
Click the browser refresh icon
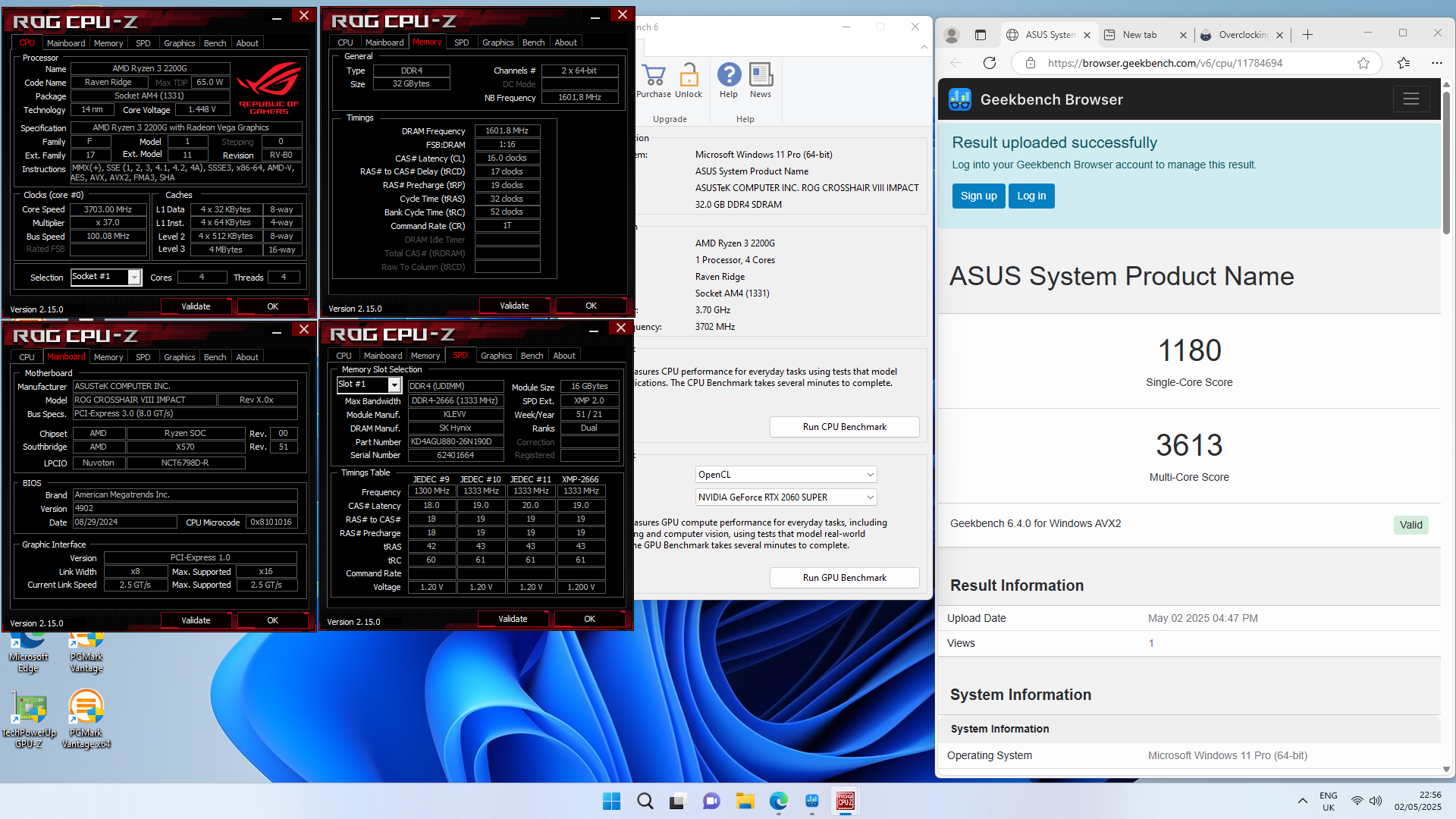990,63
